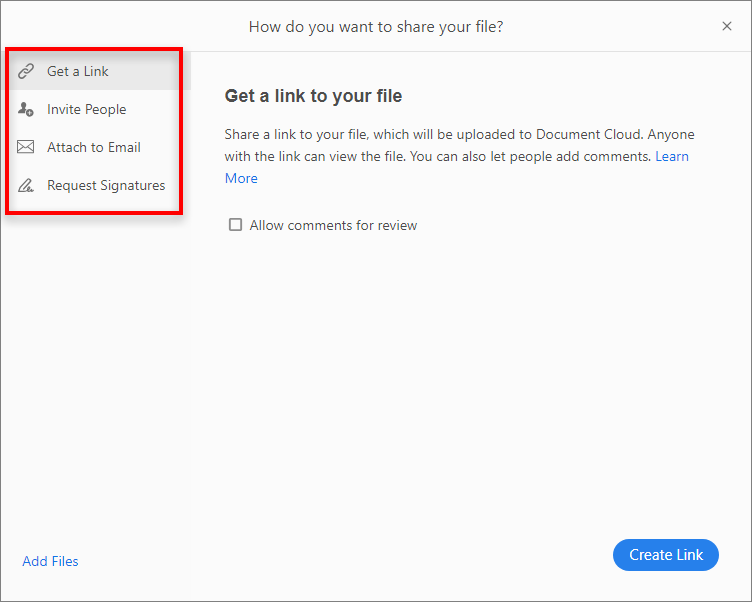The width and height of the screenshot is (752, 602).
Task: Click the person icon beside Invite People
Action: pyautogui.click(x=27, y=109)
